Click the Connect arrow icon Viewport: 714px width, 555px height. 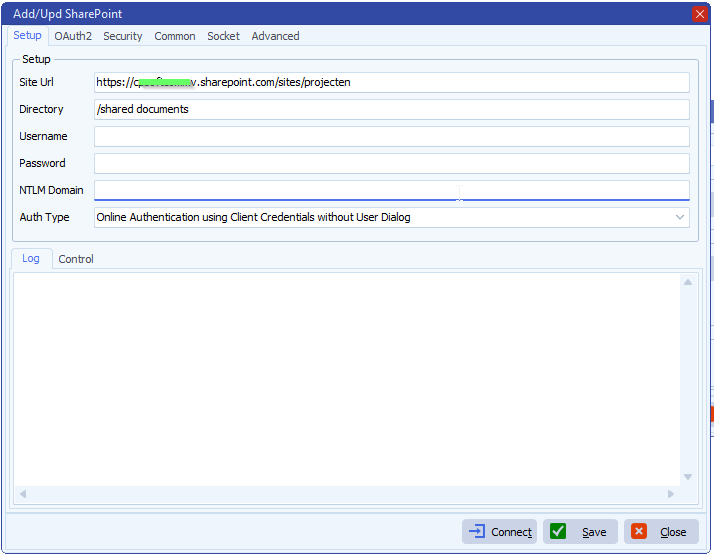click(477, 531)
